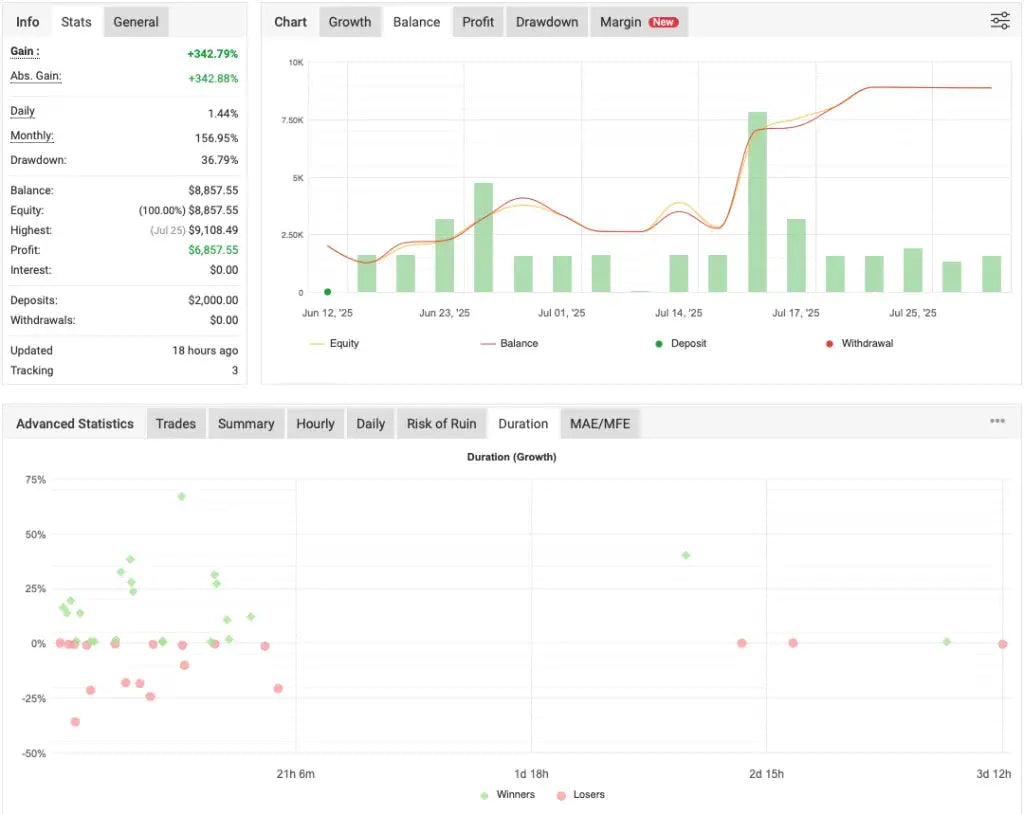Click a red loser dot below -25%
Image resolution: width=1024 pixels, height=814 pixels.
coord(74,721)
